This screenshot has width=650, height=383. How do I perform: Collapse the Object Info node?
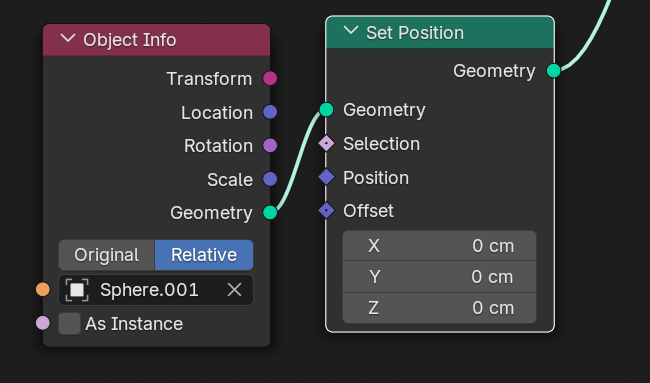[68, 39]
